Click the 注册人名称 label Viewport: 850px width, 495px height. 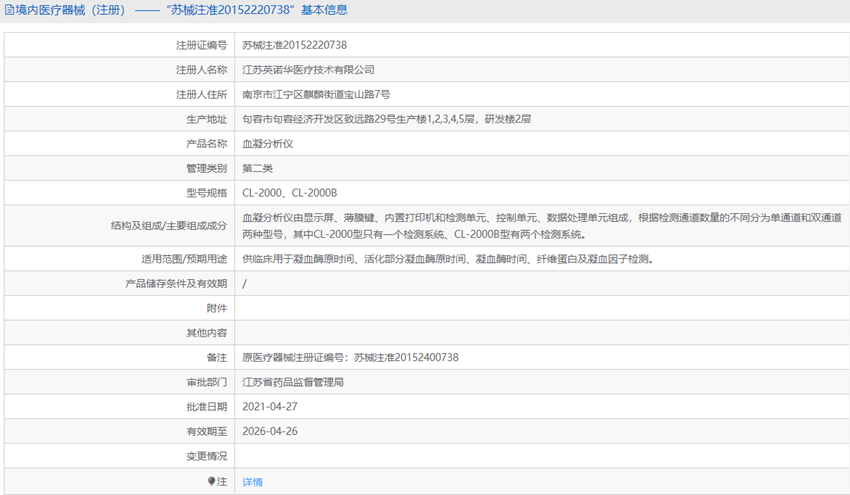pyautogui.click(x=202, y=70)
